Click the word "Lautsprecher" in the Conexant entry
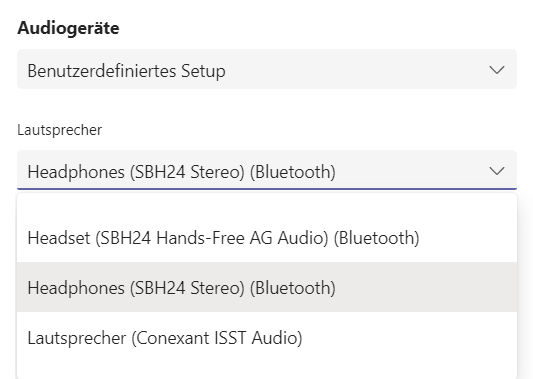 click(77, 338)
